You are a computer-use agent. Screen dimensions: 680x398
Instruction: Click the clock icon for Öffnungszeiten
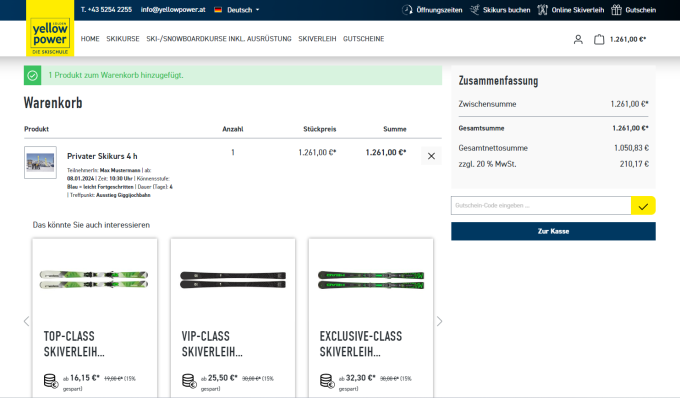click(407, 10)
